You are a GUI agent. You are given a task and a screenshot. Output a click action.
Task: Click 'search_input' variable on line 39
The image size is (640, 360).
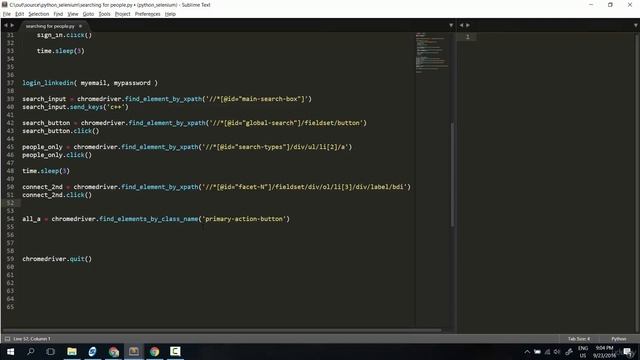(44, 99)
